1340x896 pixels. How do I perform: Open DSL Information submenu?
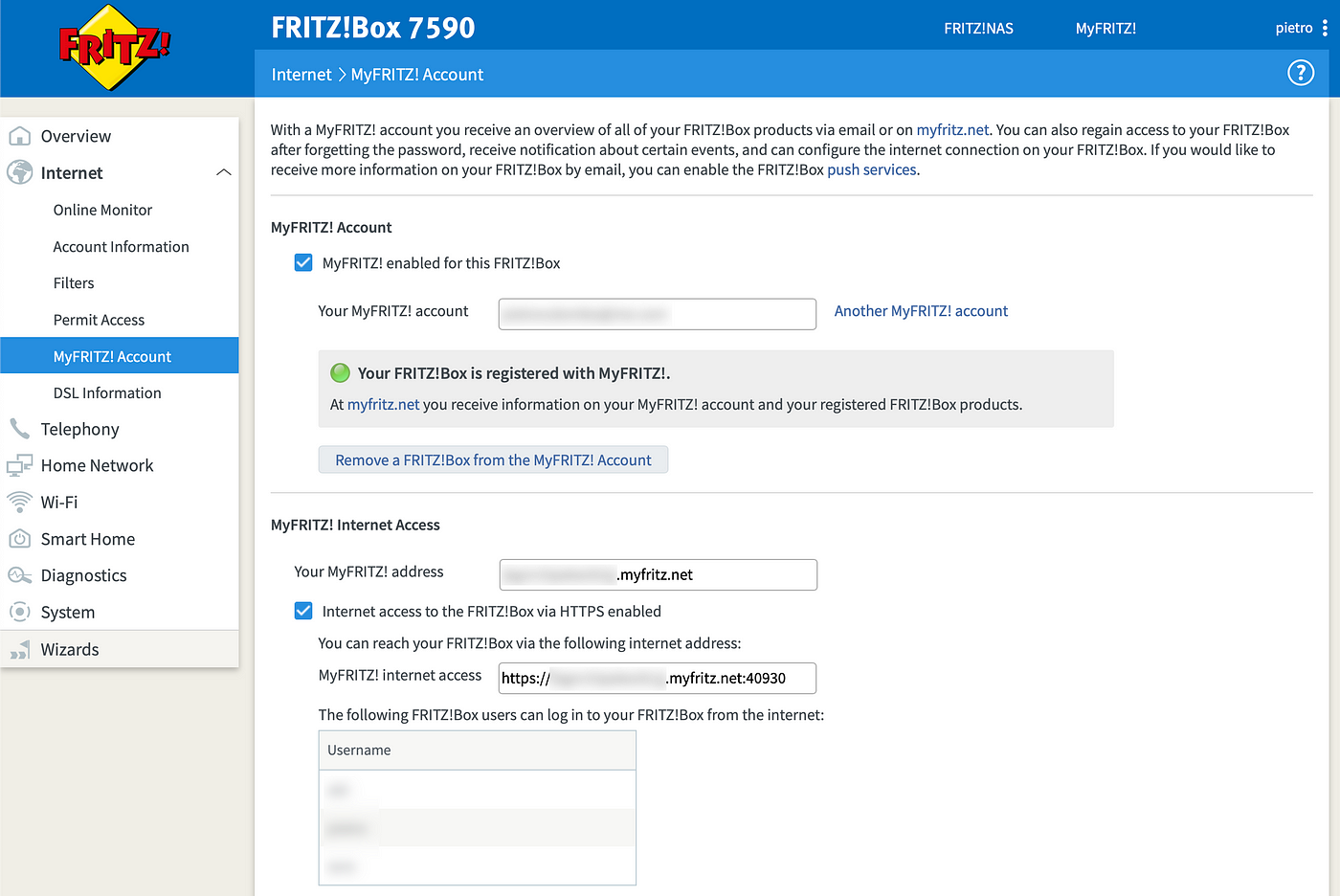(107, 392)
